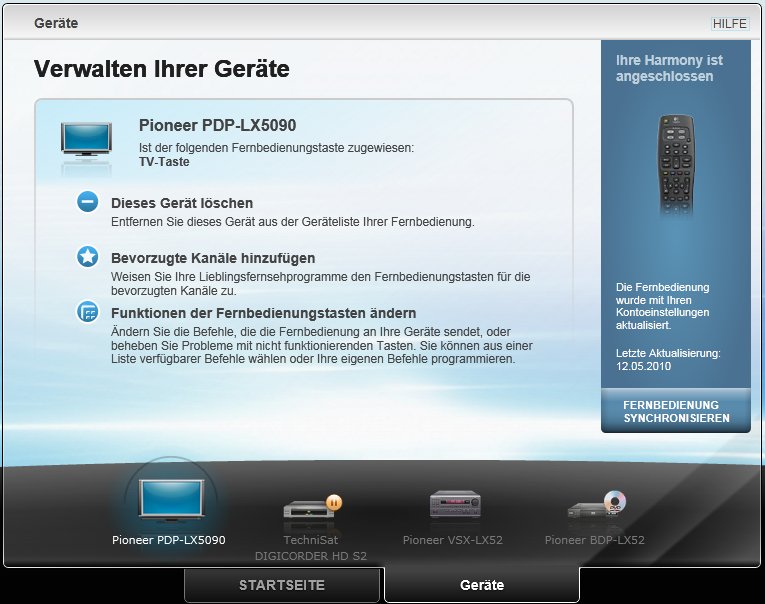Image resolution: width=765 pixels, height=604 pixels.
Task: Select the TechniSat DIGICORDER HD S2 device icon
Action: coord(311,507)
